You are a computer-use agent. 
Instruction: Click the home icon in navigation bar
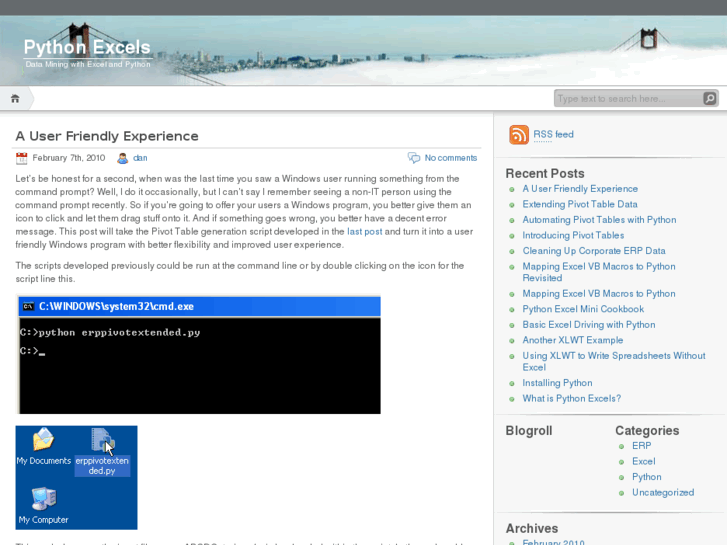pyautogui.click(x=15, y=98)
